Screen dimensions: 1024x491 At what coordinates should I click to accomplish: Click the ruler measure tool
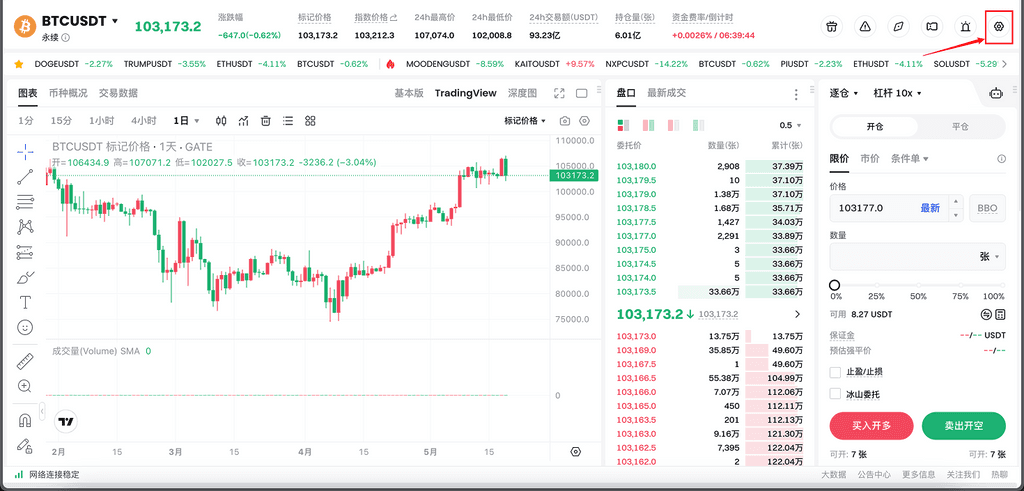point(25,361)
